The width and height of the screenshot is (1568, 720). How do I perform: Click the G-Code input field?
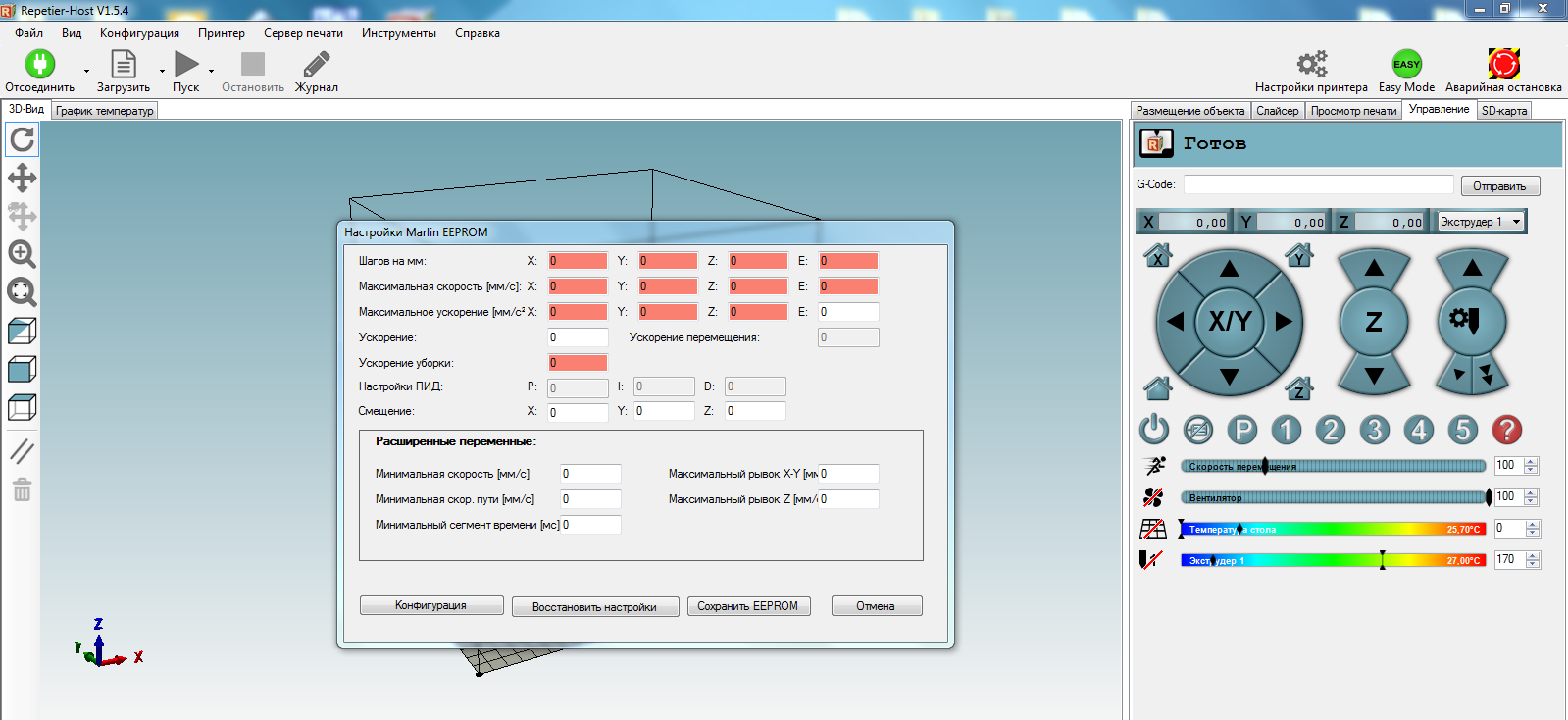click(1318, 184)
